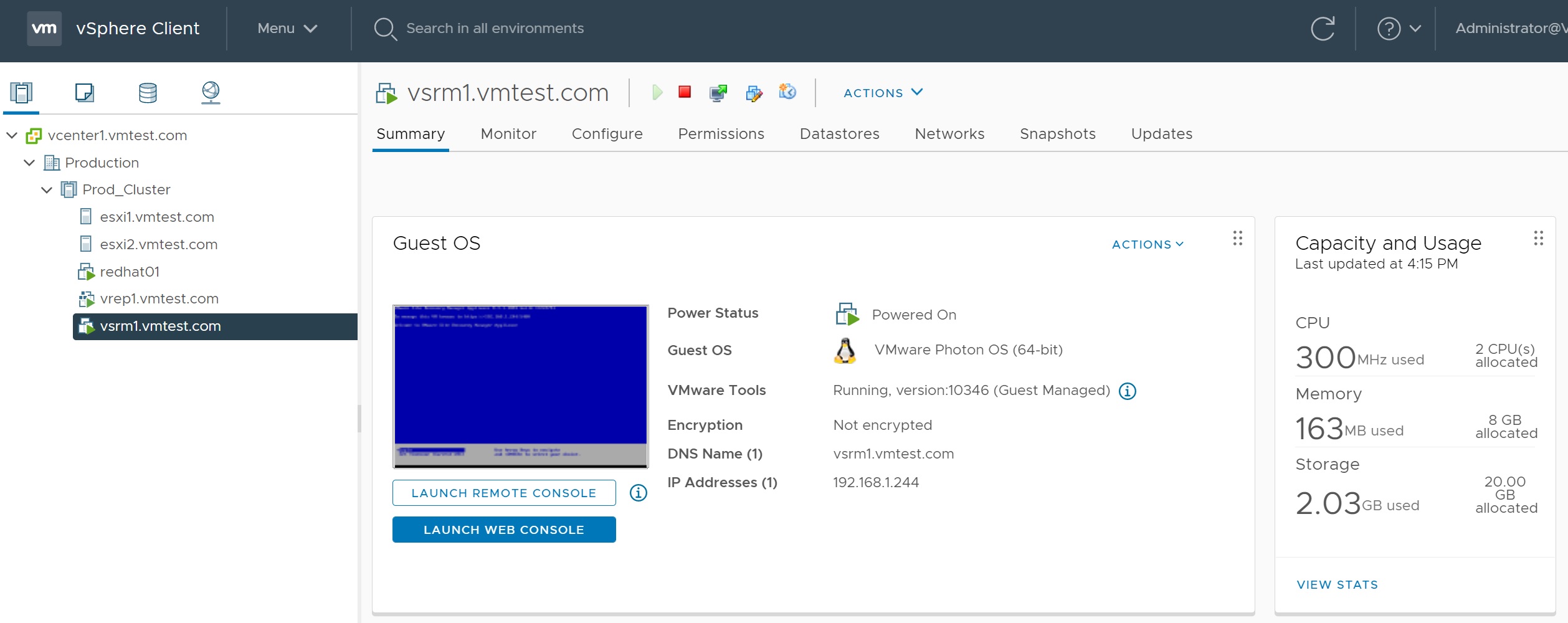
Task: Click the green Power On icon
Action: tap(657, 93)
